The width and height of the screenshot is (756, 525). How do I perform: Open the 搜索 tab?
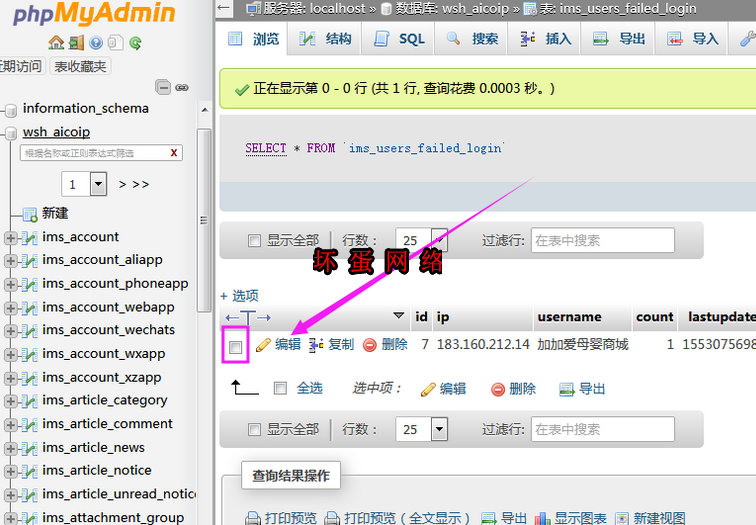point(471,39)
